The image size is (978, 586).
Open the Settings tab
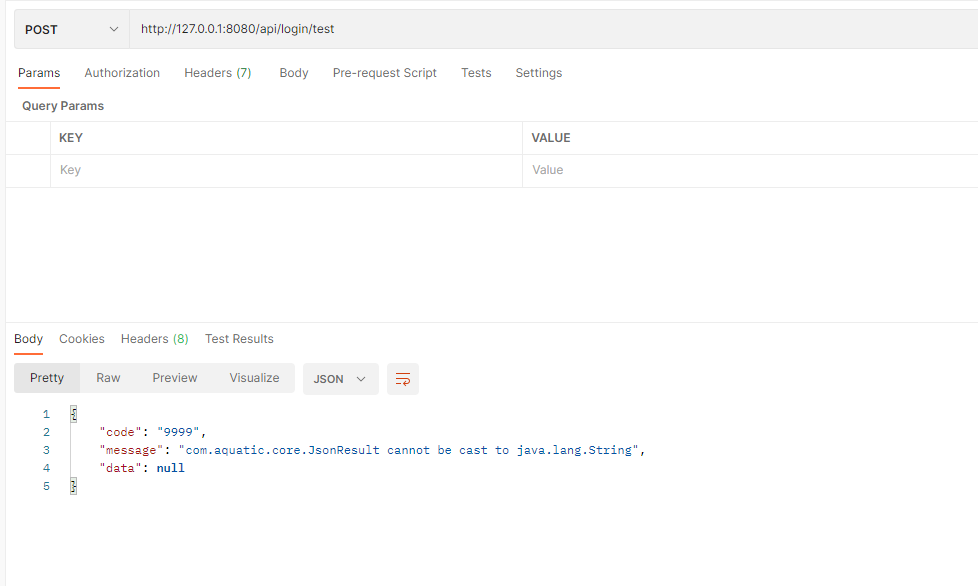click(539, 73)
